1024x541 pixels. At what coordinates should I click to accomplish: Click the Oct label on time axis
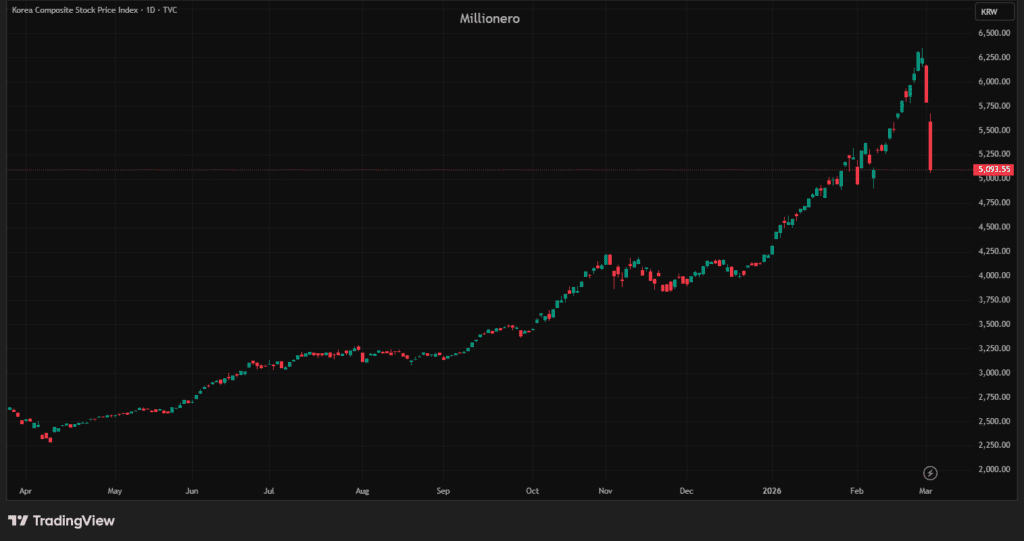click(x=533, y=492)
